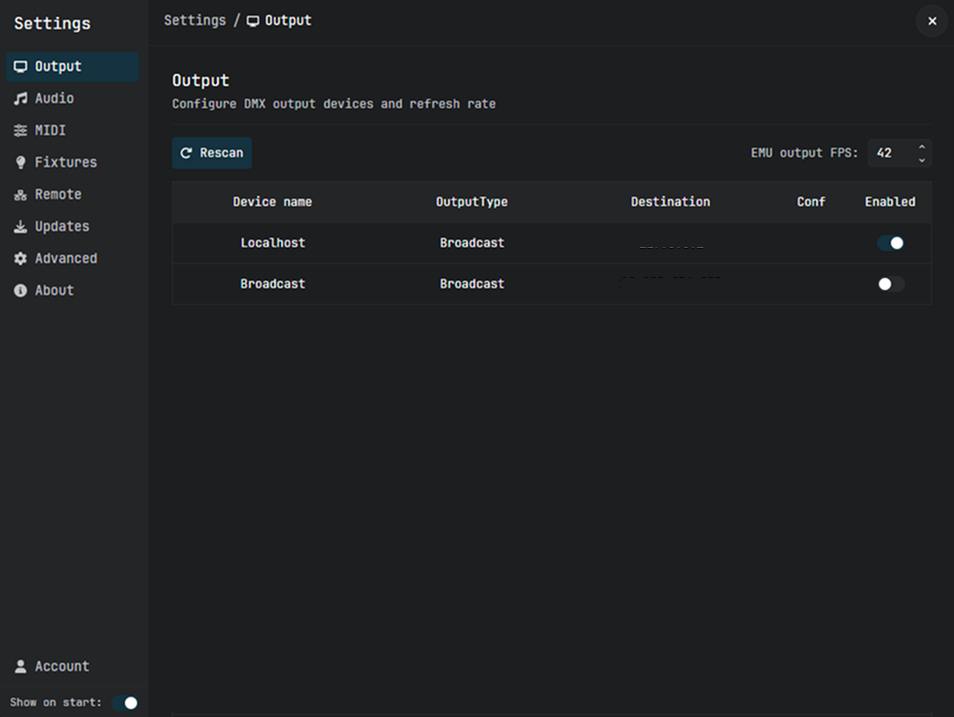Click the Enabled column header
Screen dimensions: 954x717
(890, 202)
